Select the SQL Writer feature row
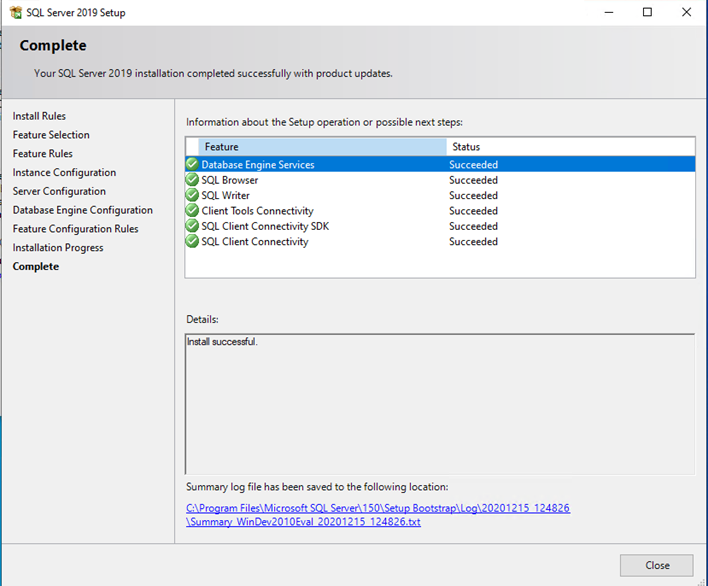The image size is (708, 586). 440,195
